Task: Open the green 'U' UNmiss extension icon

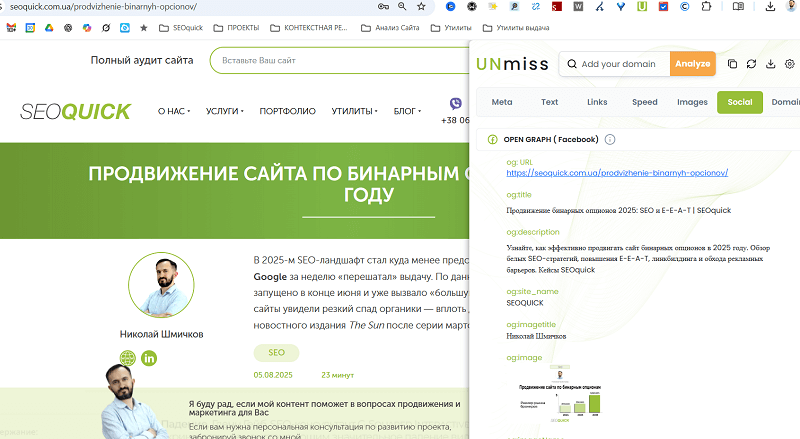Action: [642, 7]
